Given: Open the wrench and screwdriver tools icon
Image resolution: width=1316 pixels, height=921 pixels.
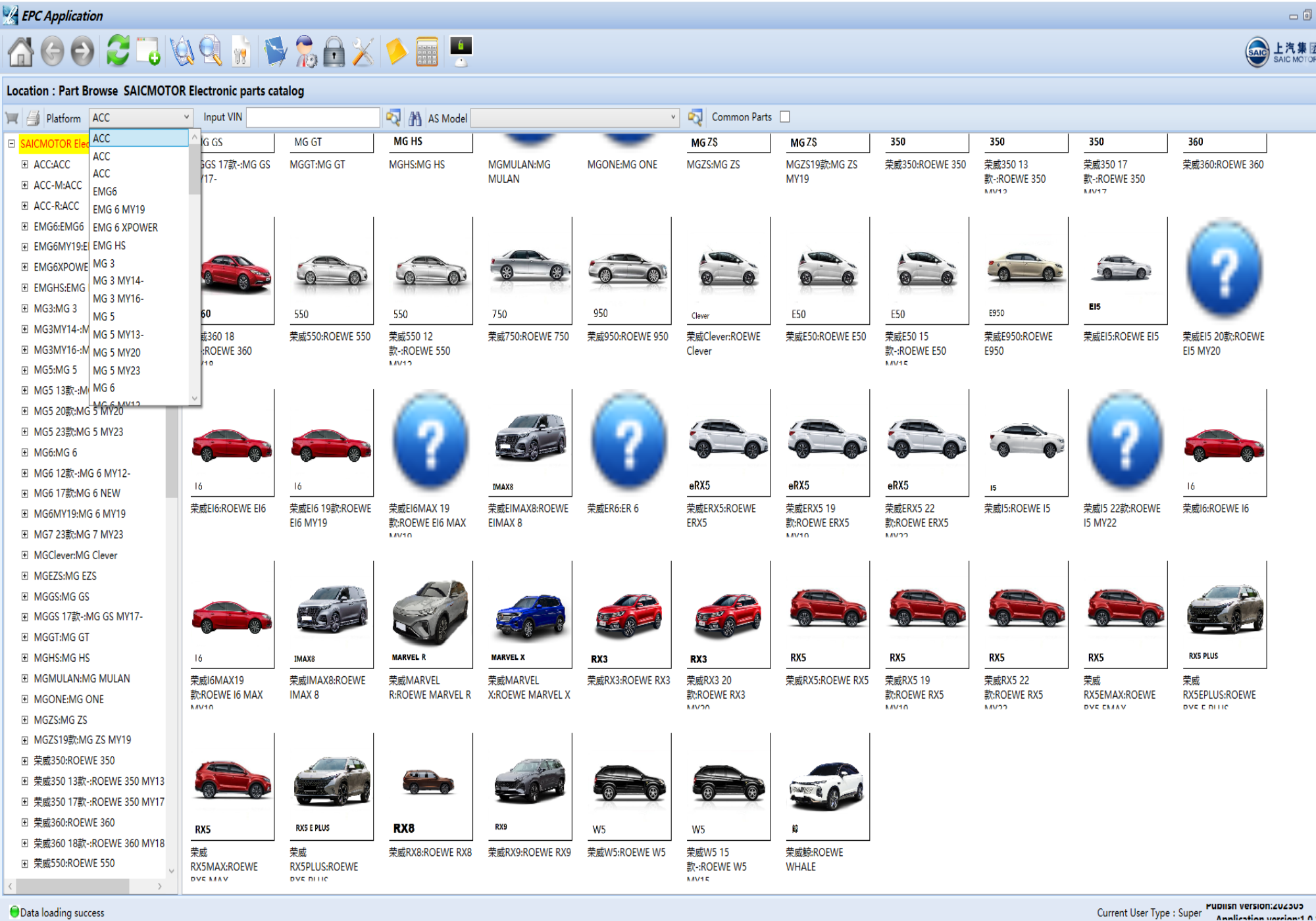Looking at the screenshot, I should (363, 52).
